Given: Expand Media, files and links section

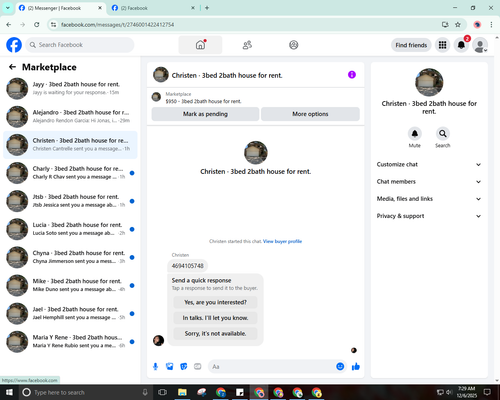Looking at the screenshot, I should pos(429,199).
